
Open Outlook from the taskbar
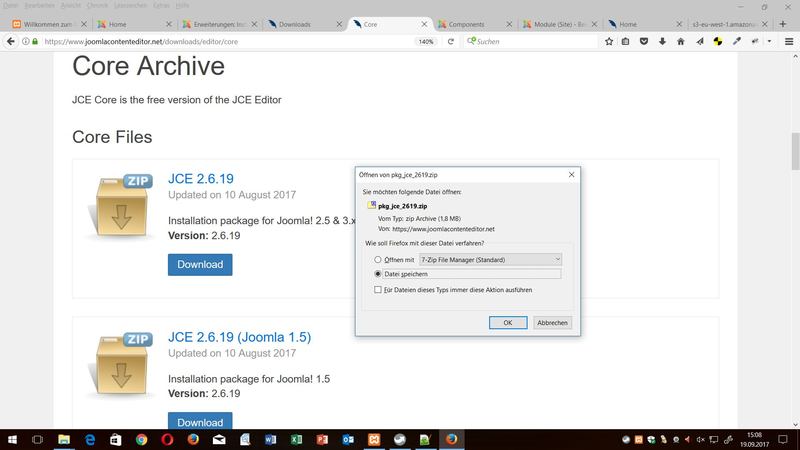348,439
